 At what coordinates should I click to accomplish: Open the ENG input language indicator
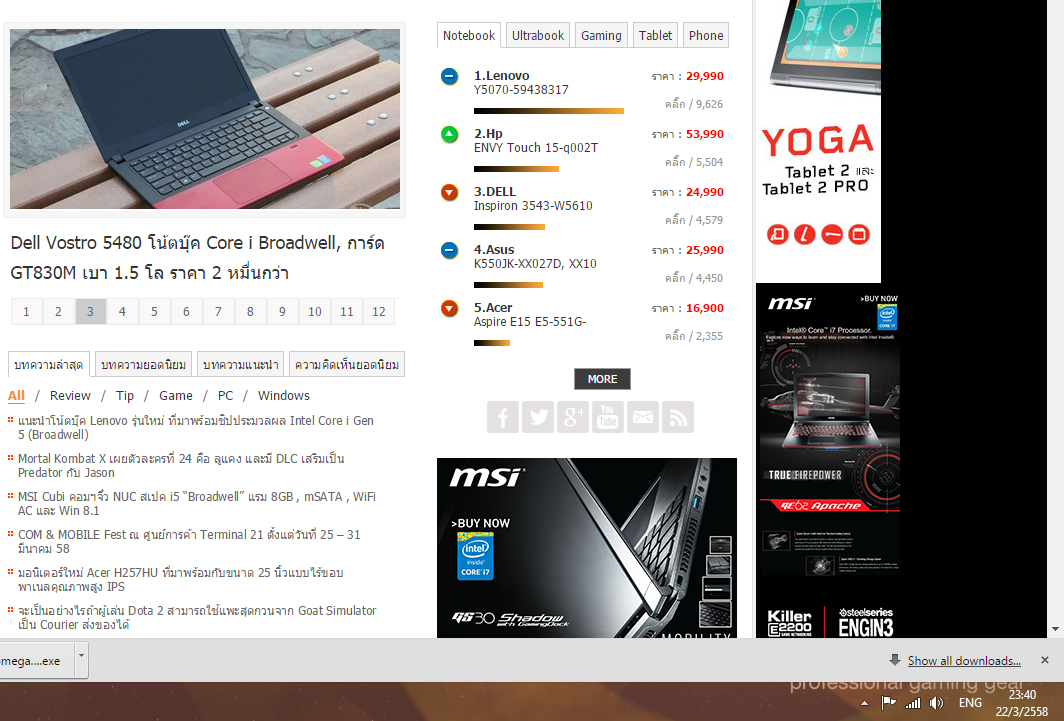point(970,703)
